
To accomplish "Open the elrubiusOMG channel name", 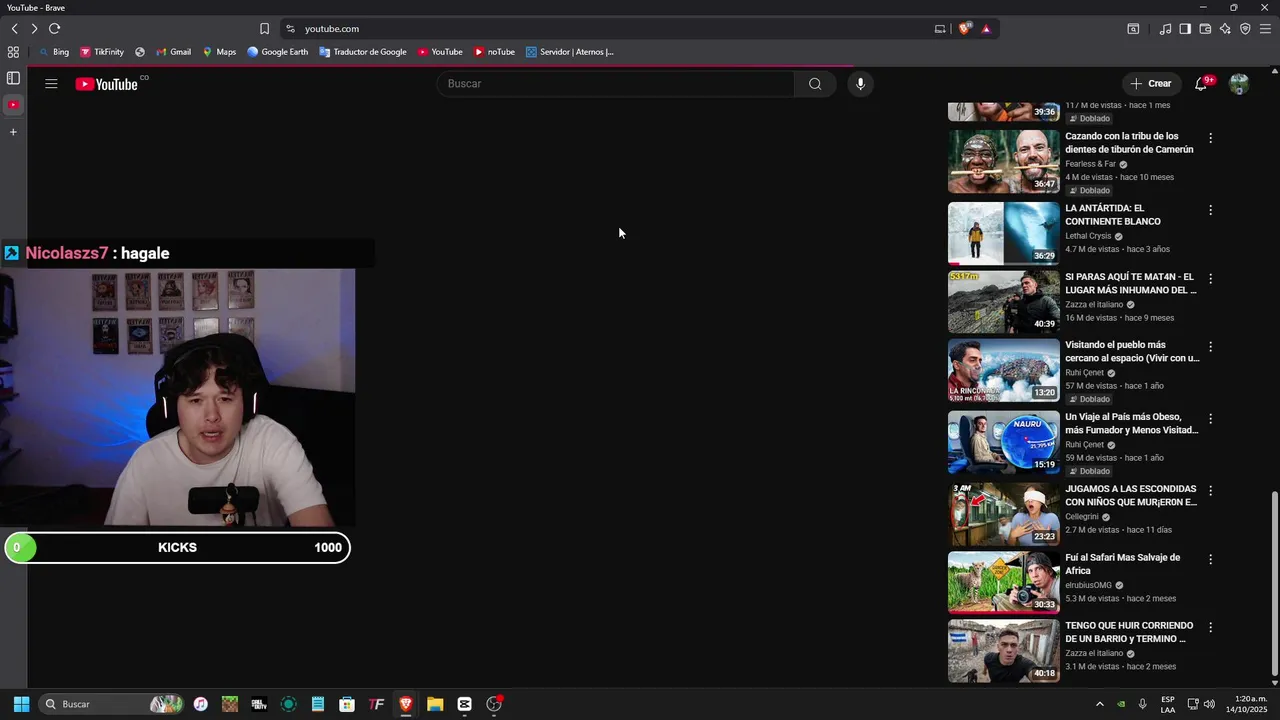I will [x=1088, y=585].
